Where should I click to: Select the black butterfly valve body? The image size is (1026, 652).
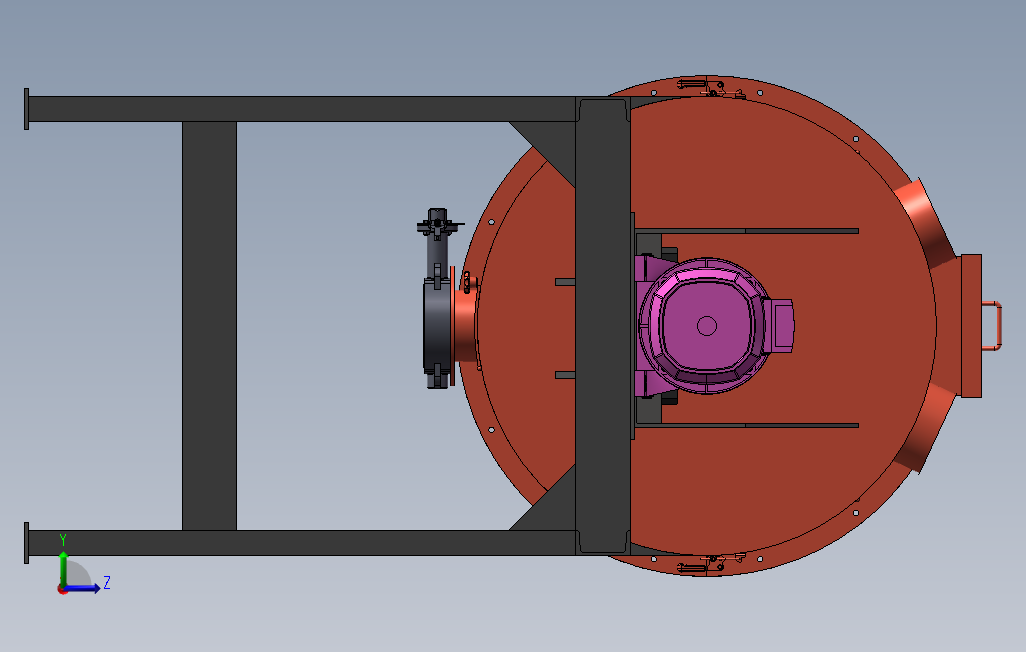tap(437, 326)
